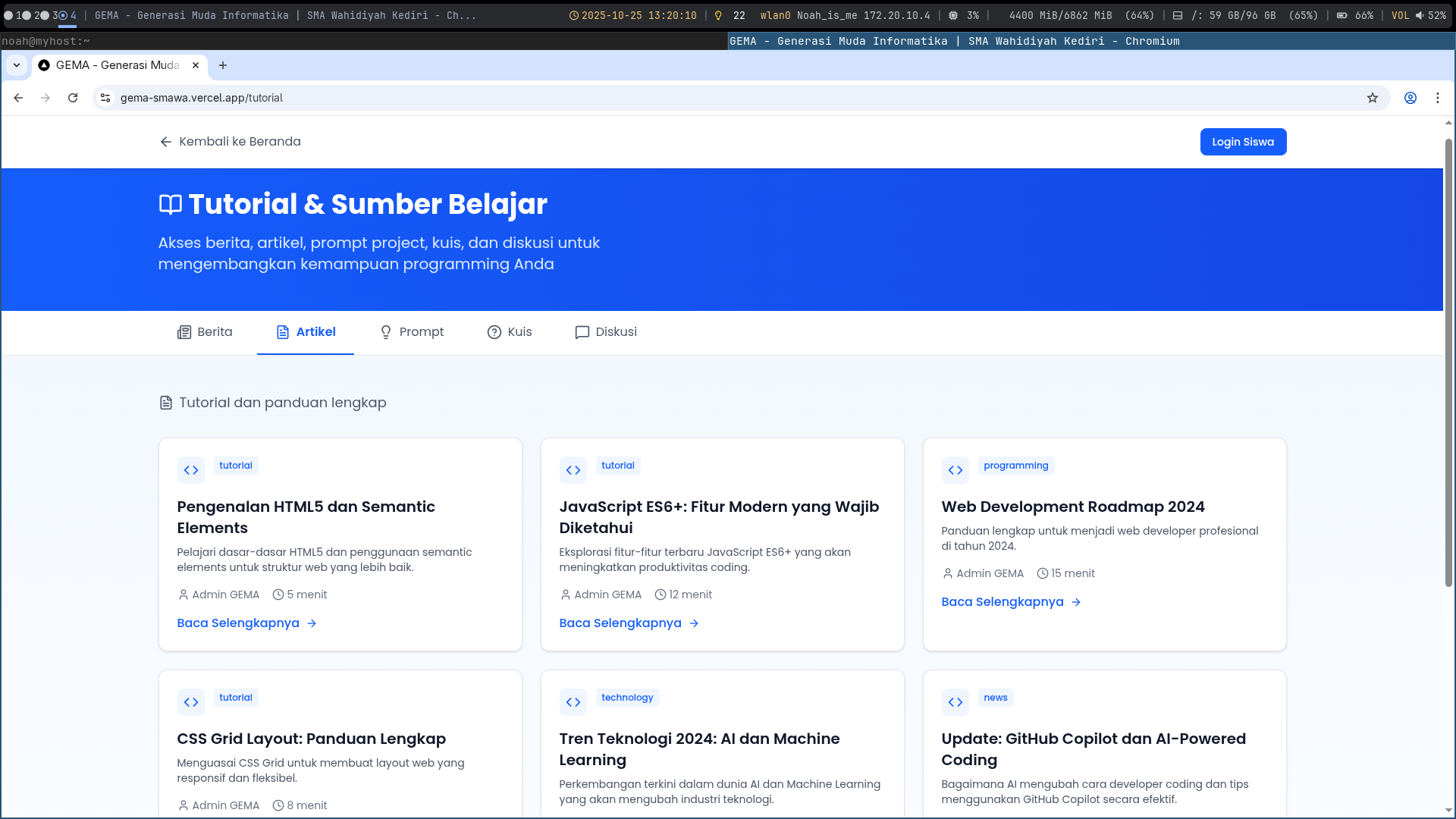The width and height of the screenshot is (1456, 819).
Task: Click the Login Siswa button
Action: coord(1243,142)
